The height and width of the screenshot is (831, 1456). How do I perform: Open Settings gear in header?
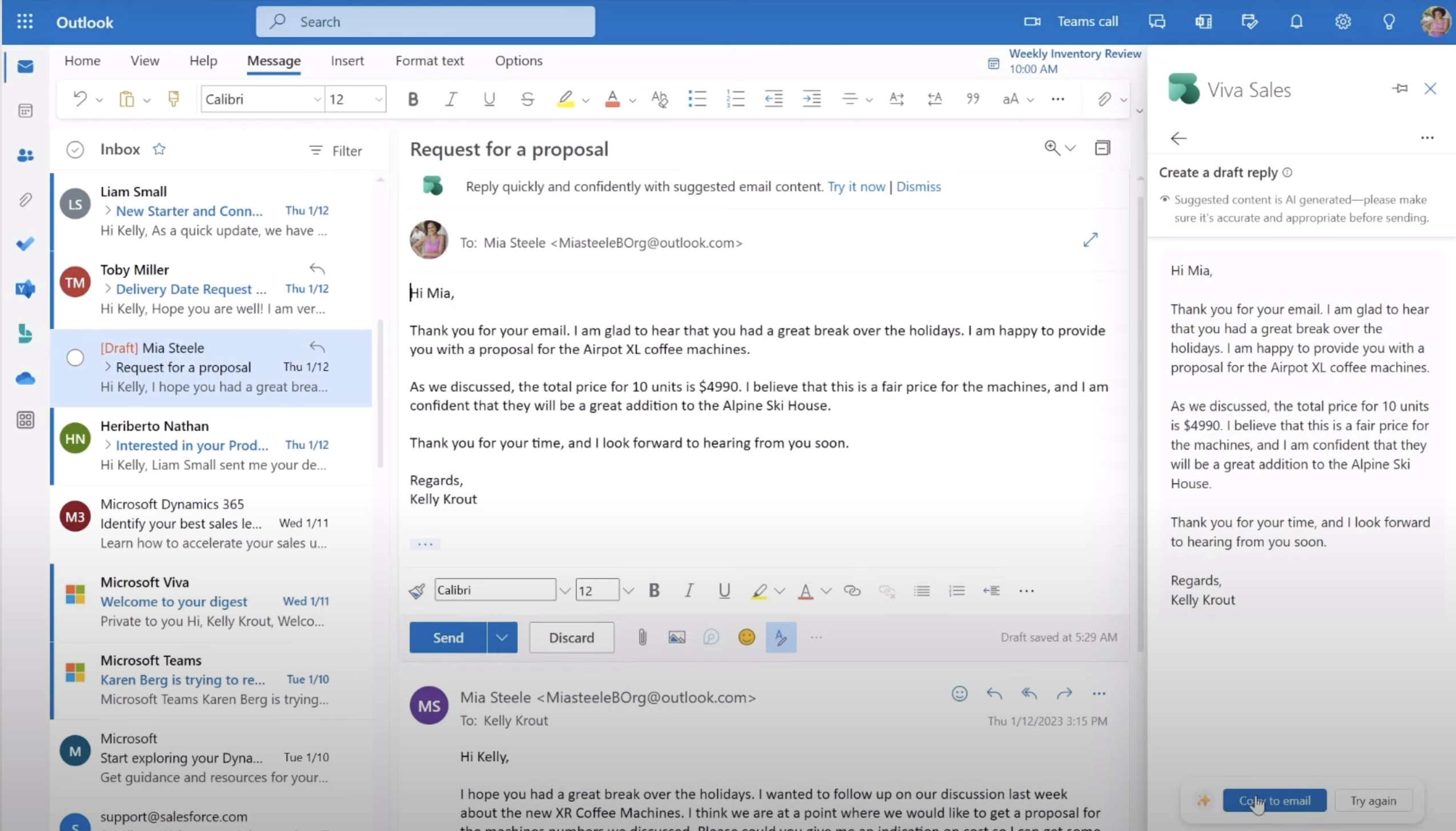coord(1343,22)
